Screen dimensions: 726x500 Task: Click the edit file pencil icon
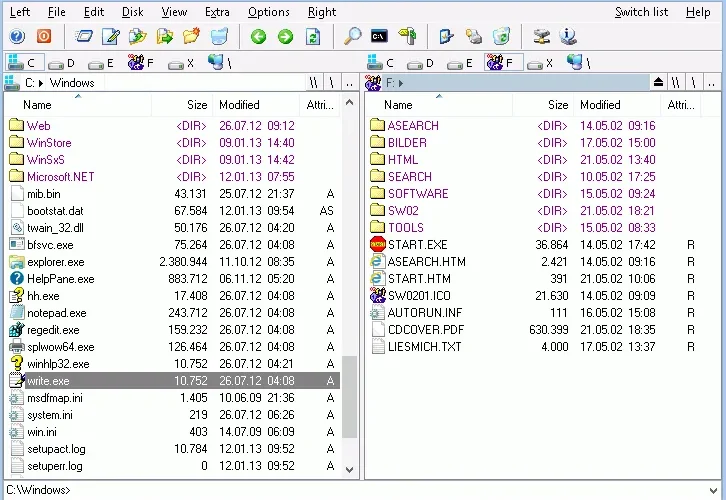point(111,36)
